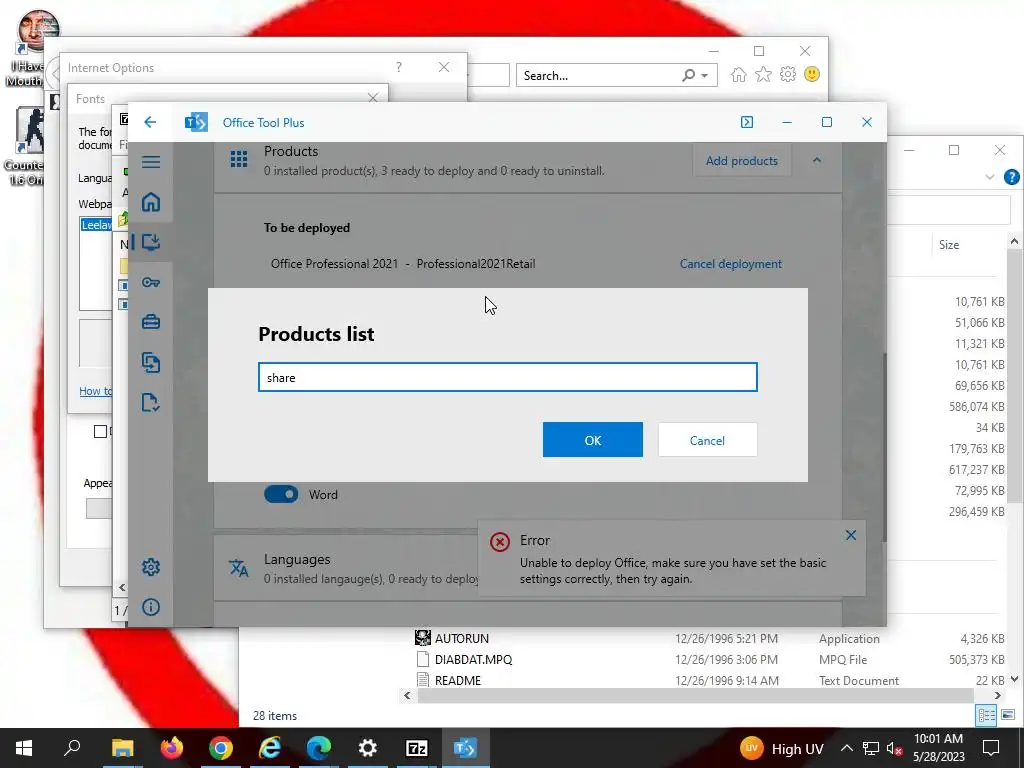
Task: Select the AUTORUN file in Explorer
Action: click(x=462, y=639)
